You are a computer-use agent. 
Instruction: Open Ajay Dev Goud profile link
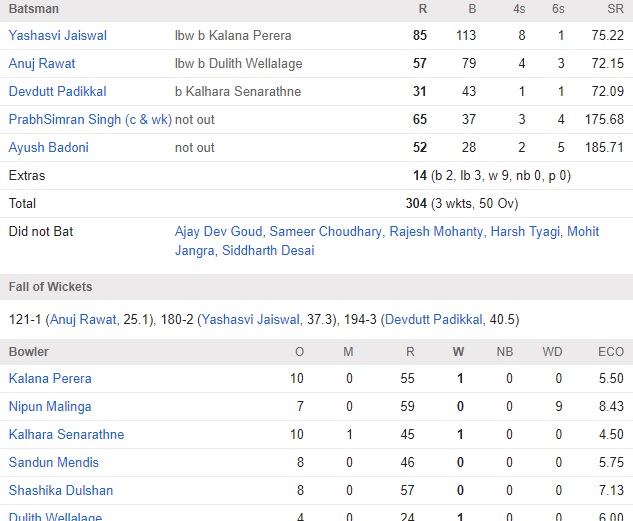(218, 232)
